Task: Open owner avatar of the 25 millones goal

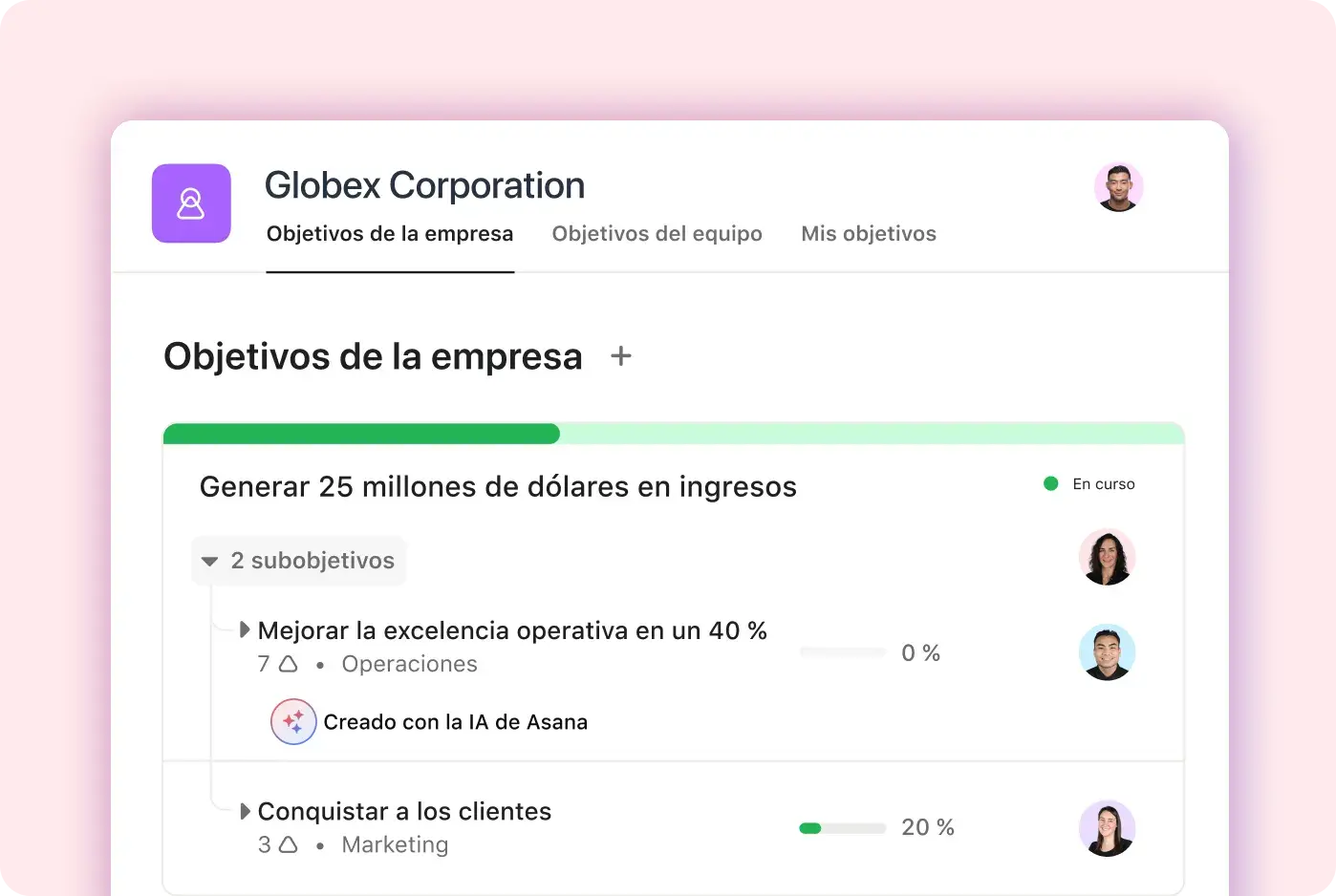Action: (x=1107, y=557)
